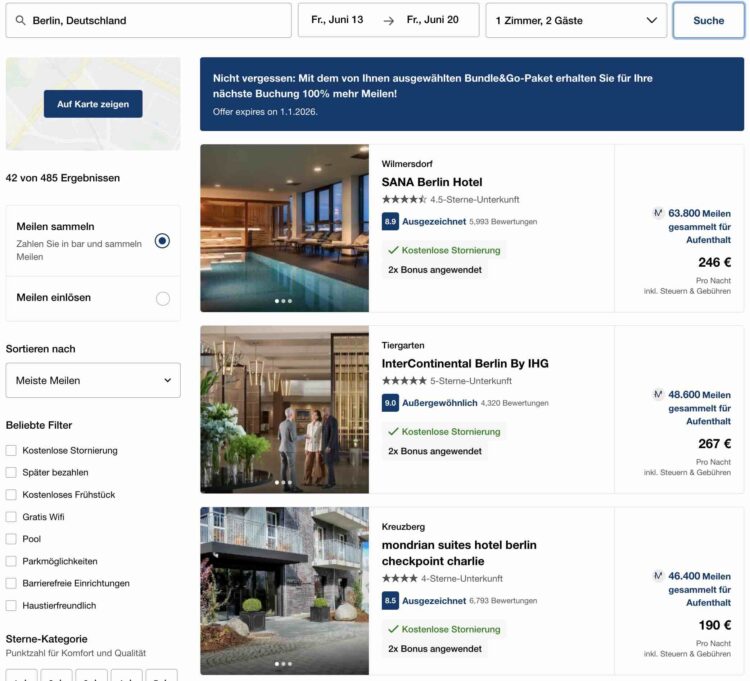Screen dimensions: 750x681
Task: Open the InterContinental Berlin lobby photo
Action: (285, 409)
